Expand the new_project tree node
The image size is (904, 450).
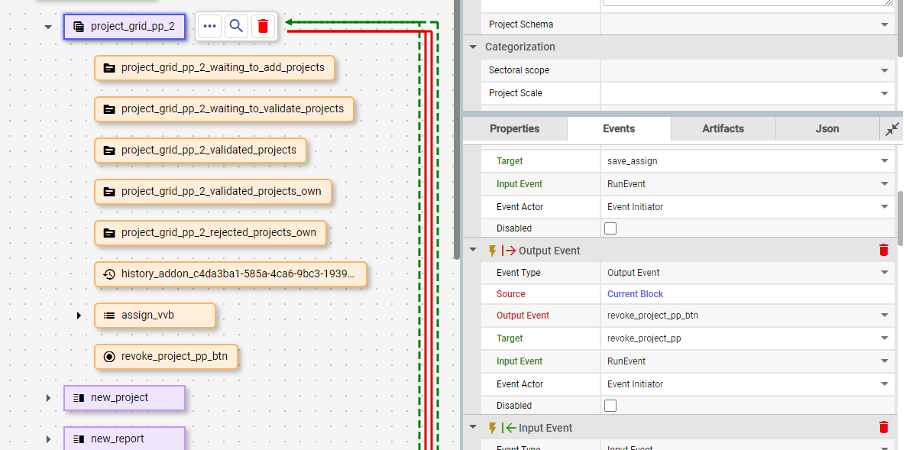pos(47,398)
